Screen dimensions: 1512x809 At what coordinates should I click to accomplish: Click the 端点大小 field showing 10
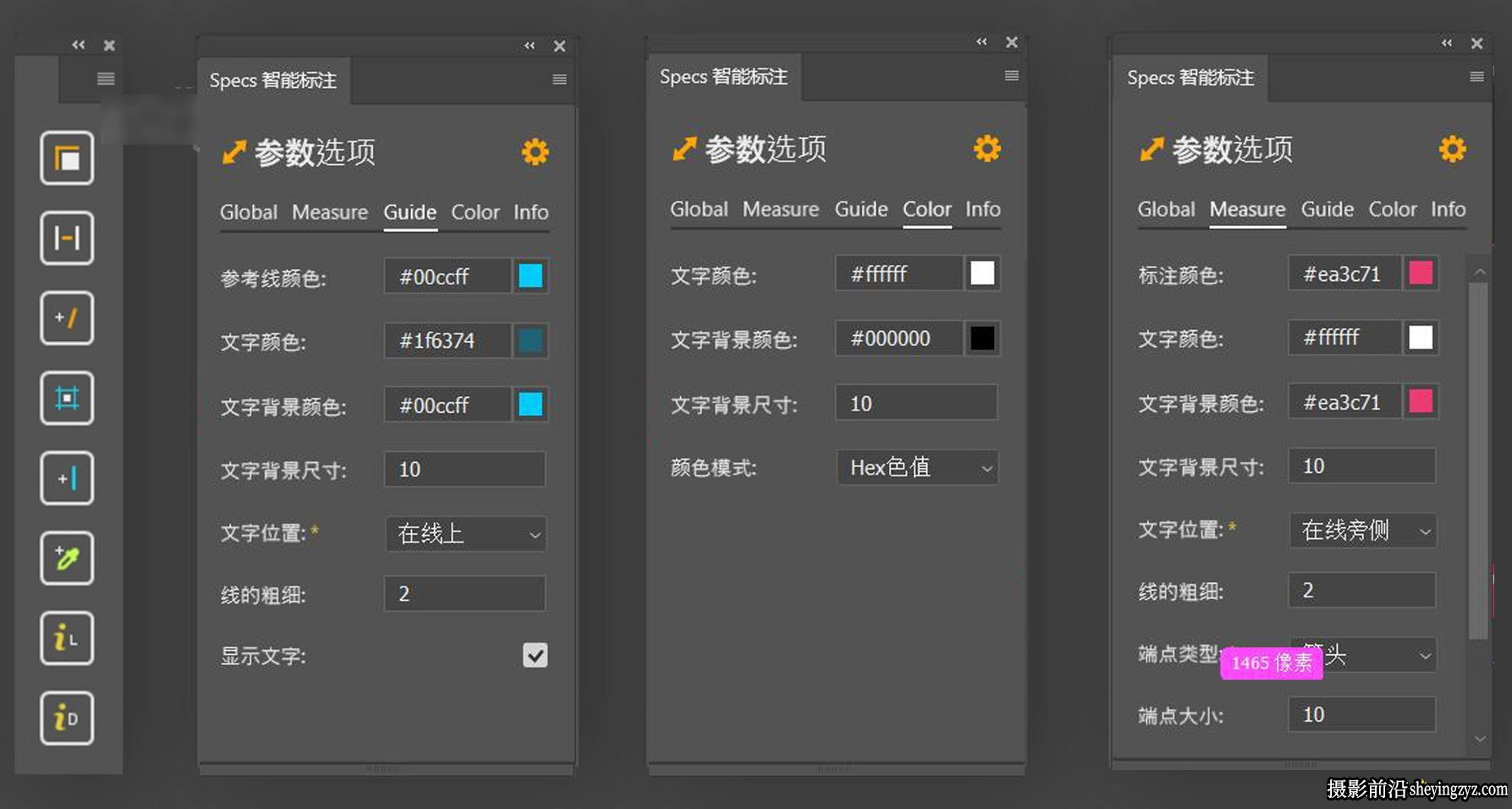[1362, 714]
